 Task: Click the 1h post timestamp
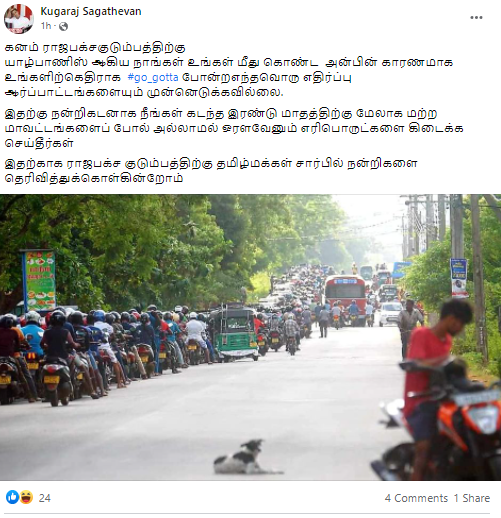pyautogui.click(x=46, y=26)
